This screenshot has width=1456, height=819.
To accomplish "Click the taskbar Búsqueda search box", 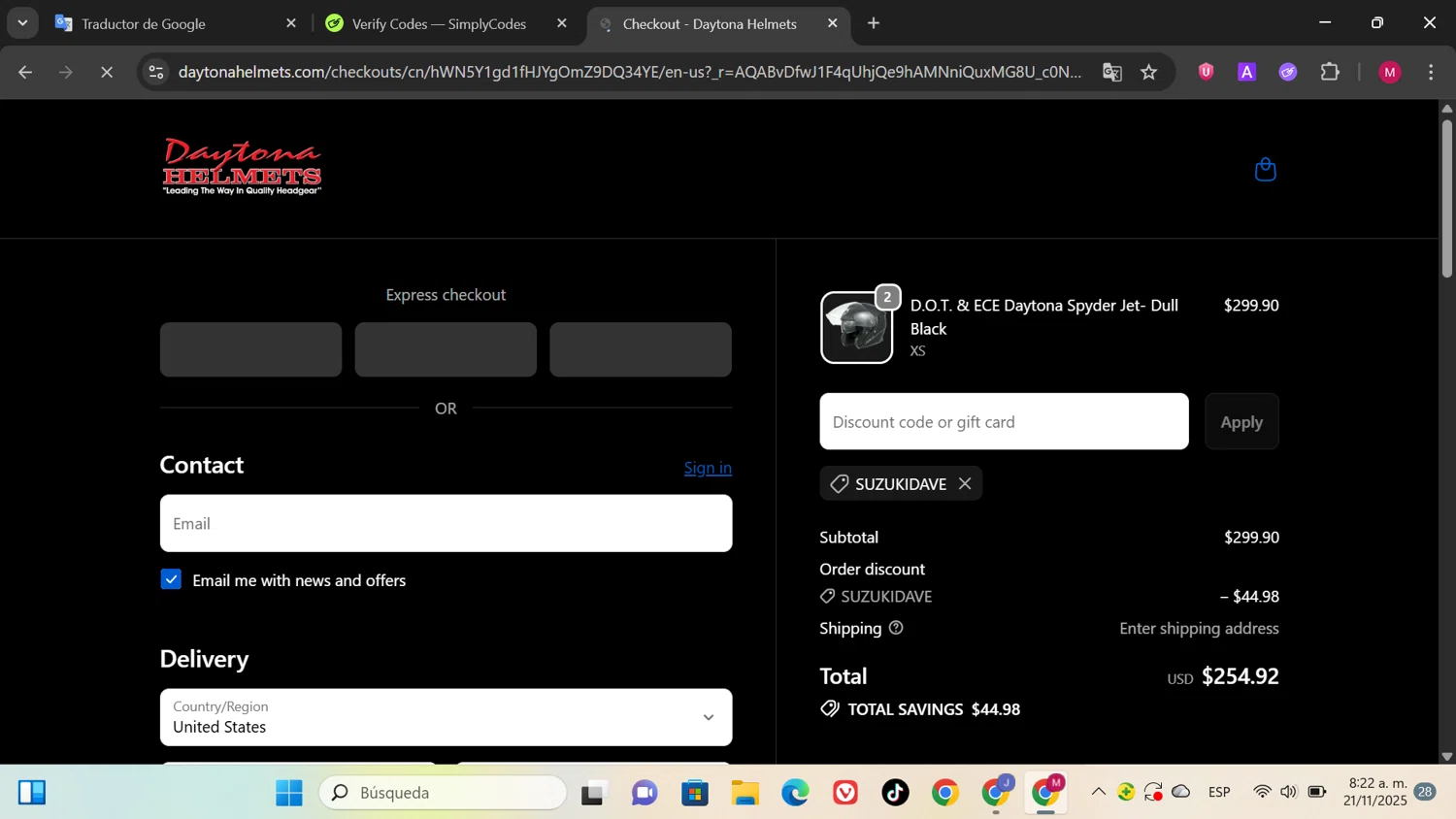I will click(444, 793).
